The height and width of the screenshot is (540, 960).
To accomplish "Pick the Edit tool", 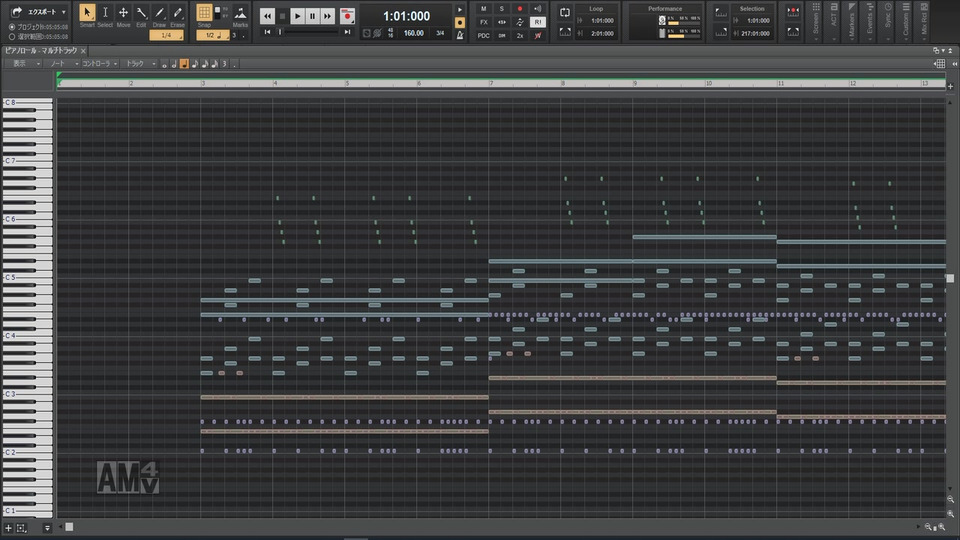I will pos(141,13).
